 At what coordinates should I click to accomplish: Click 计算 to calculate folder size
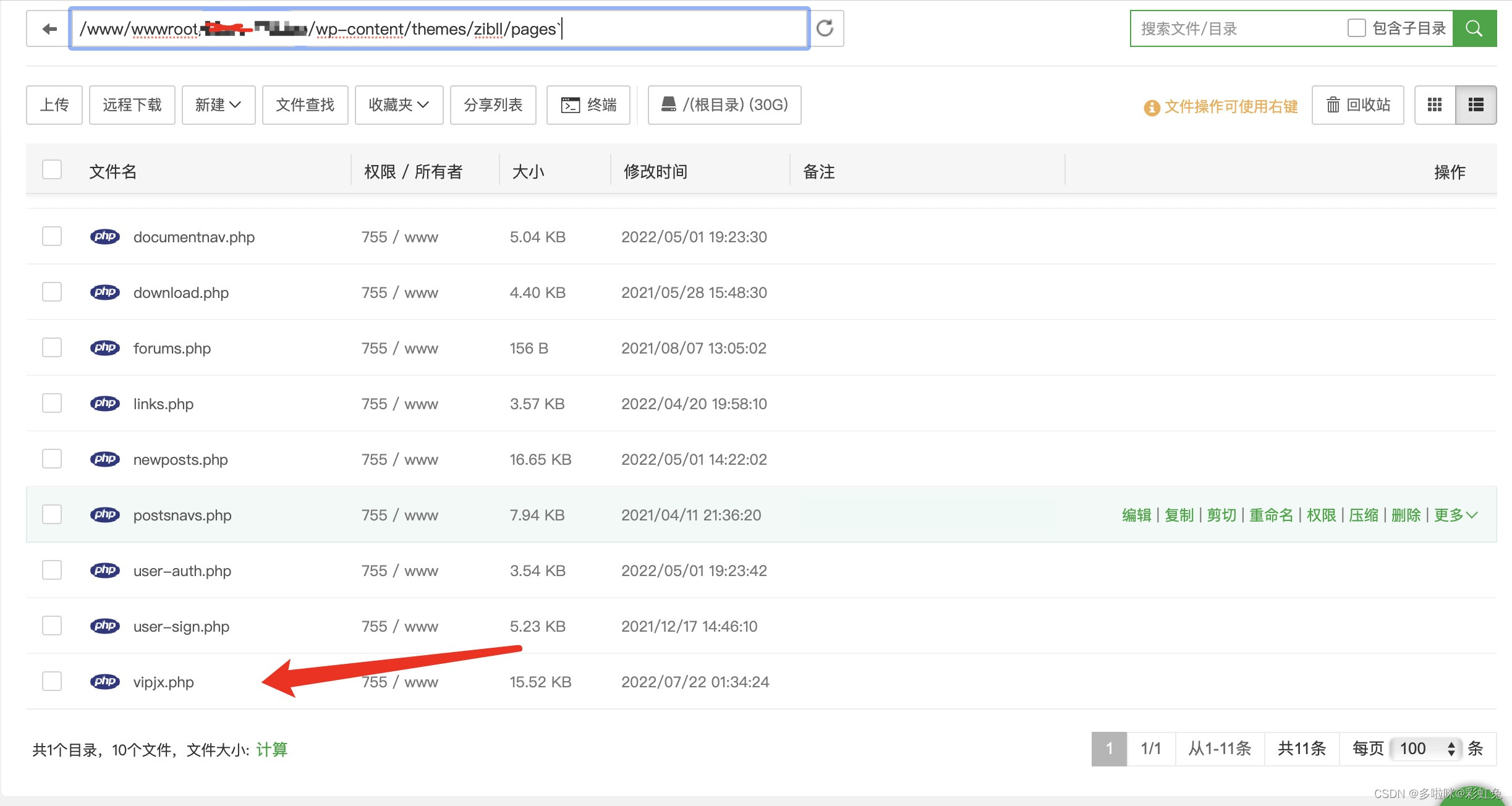tap(273, 749)
